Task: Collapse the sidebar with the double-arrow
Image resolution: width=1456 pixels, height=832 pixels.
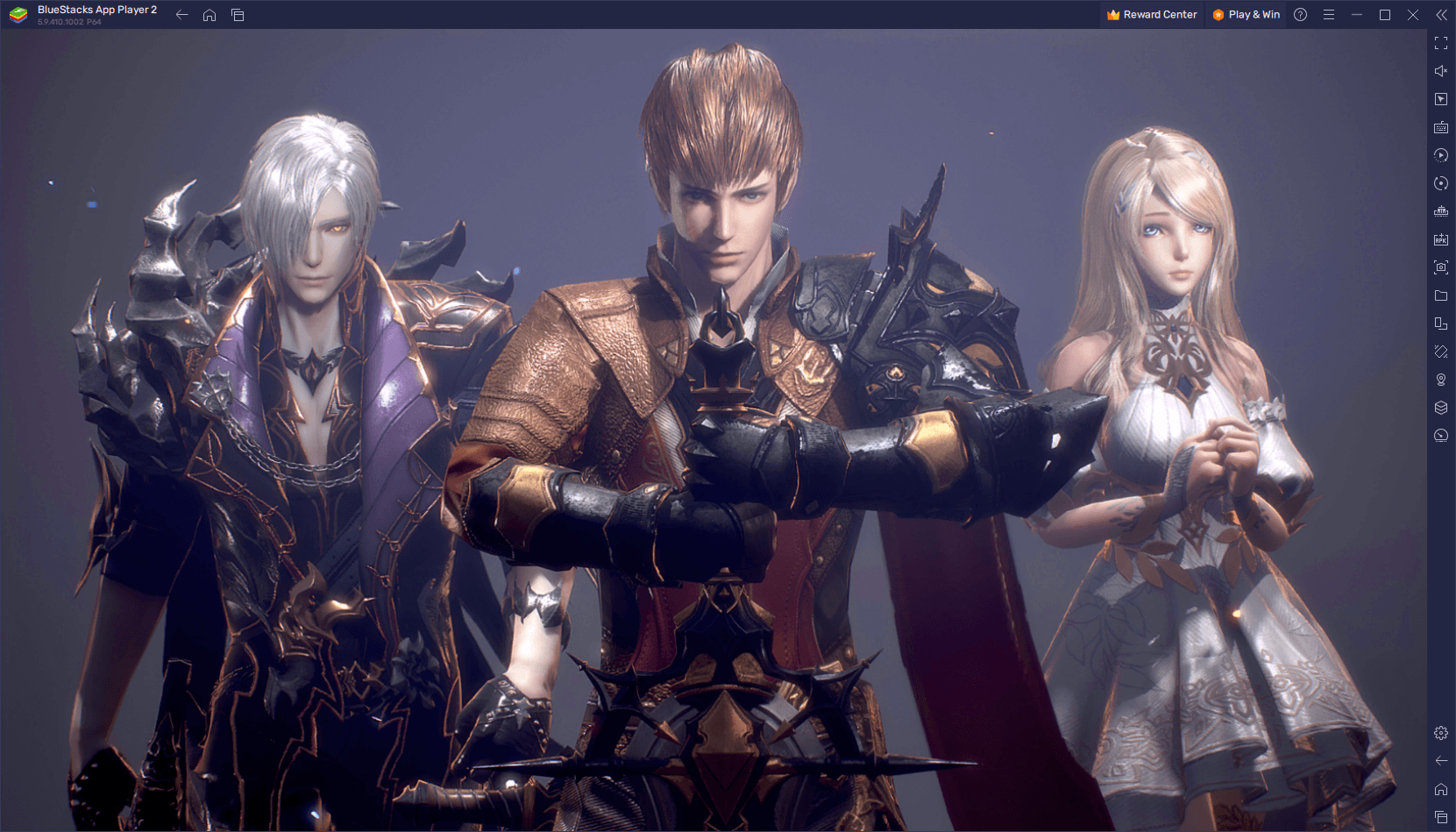Action: (1441, 15)
